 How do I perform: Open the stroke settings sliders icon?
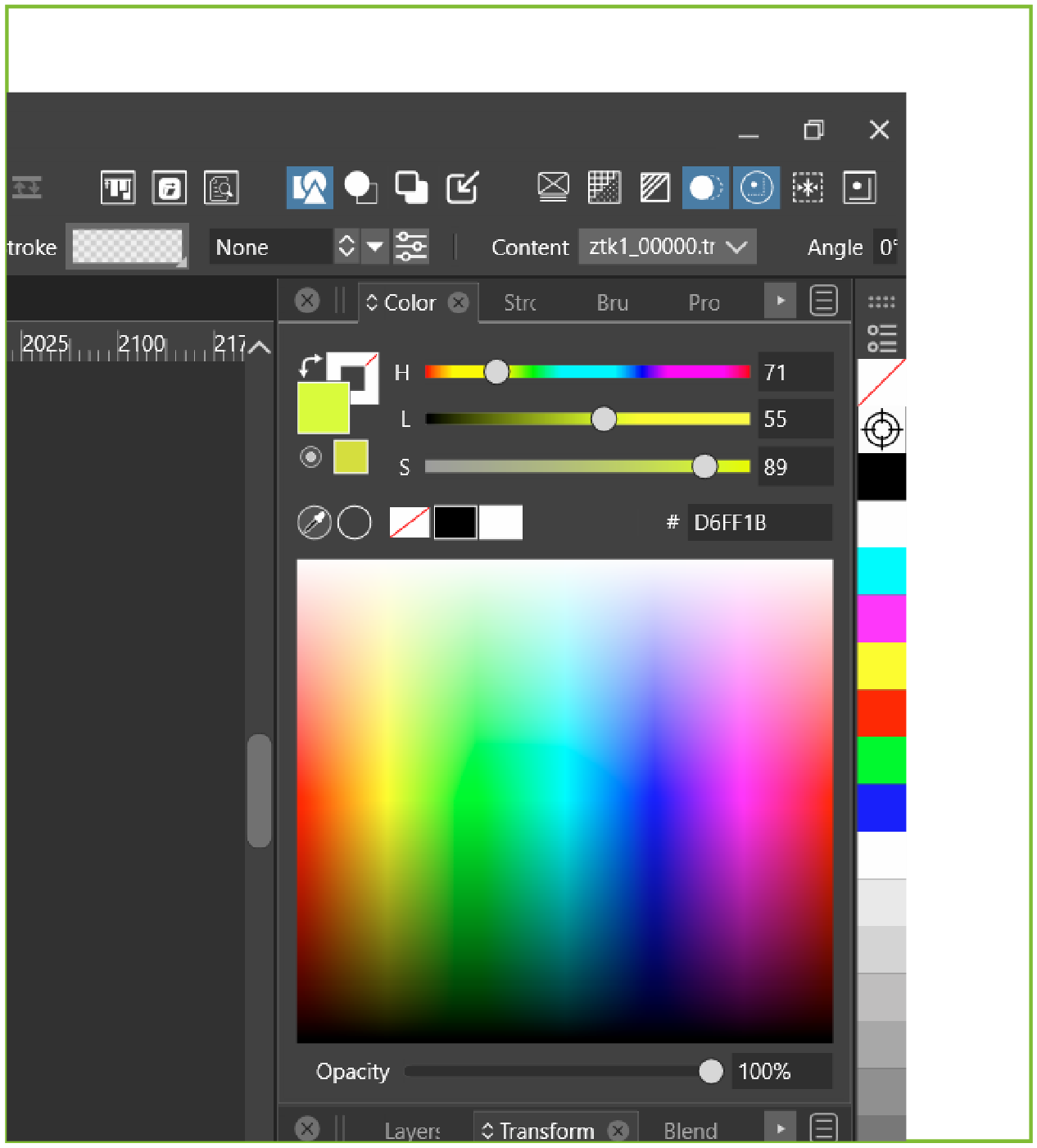point(410,247)
